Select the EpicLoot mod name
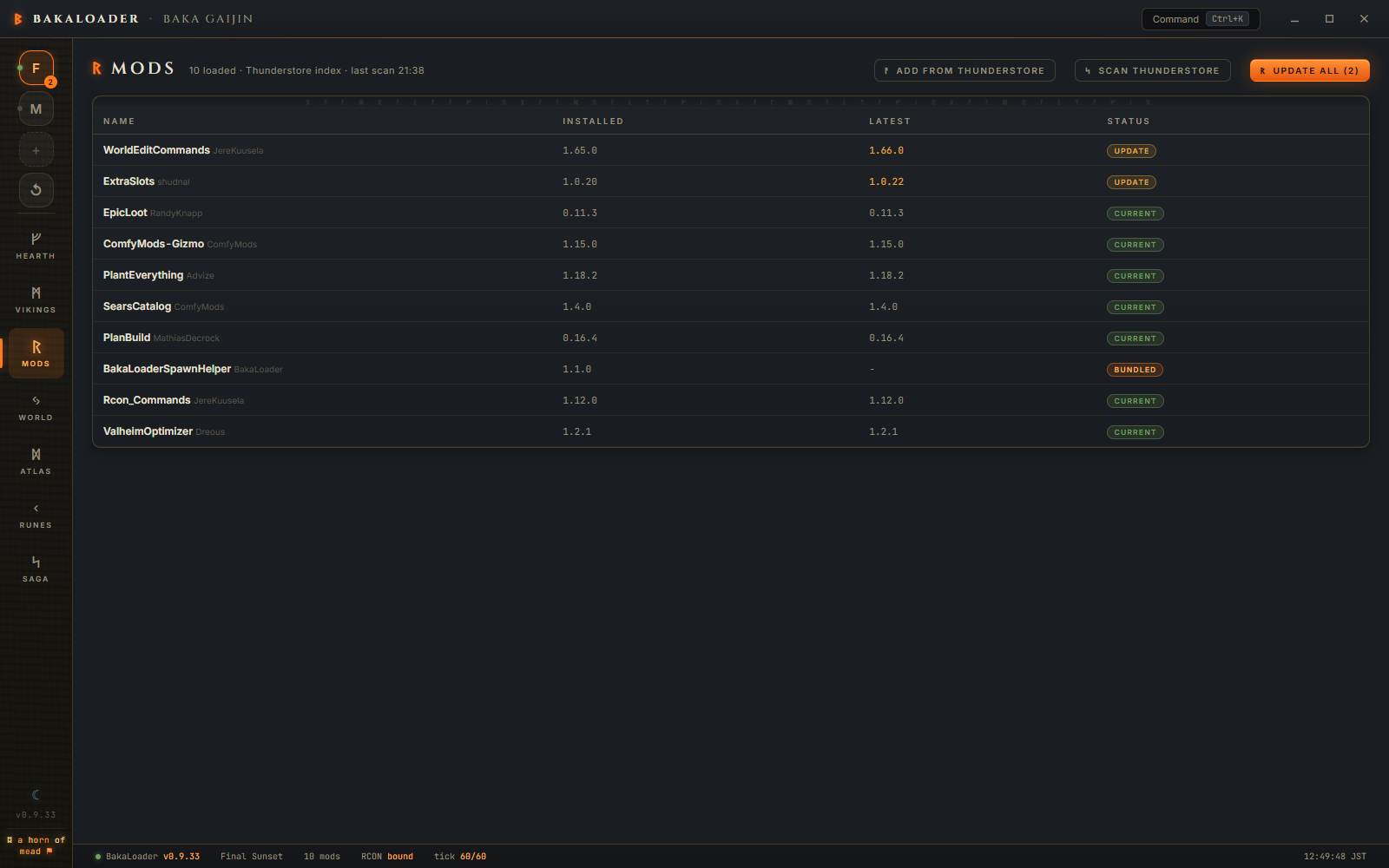The image size is (1389, 868). coord(125,213)
